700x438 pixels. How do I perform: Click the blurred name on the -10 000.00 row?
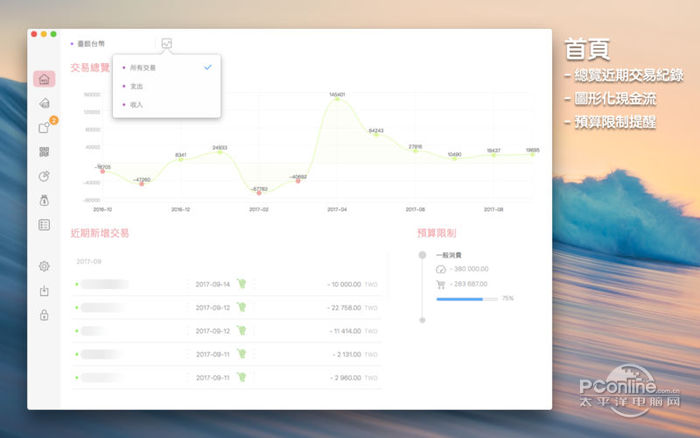104,284
